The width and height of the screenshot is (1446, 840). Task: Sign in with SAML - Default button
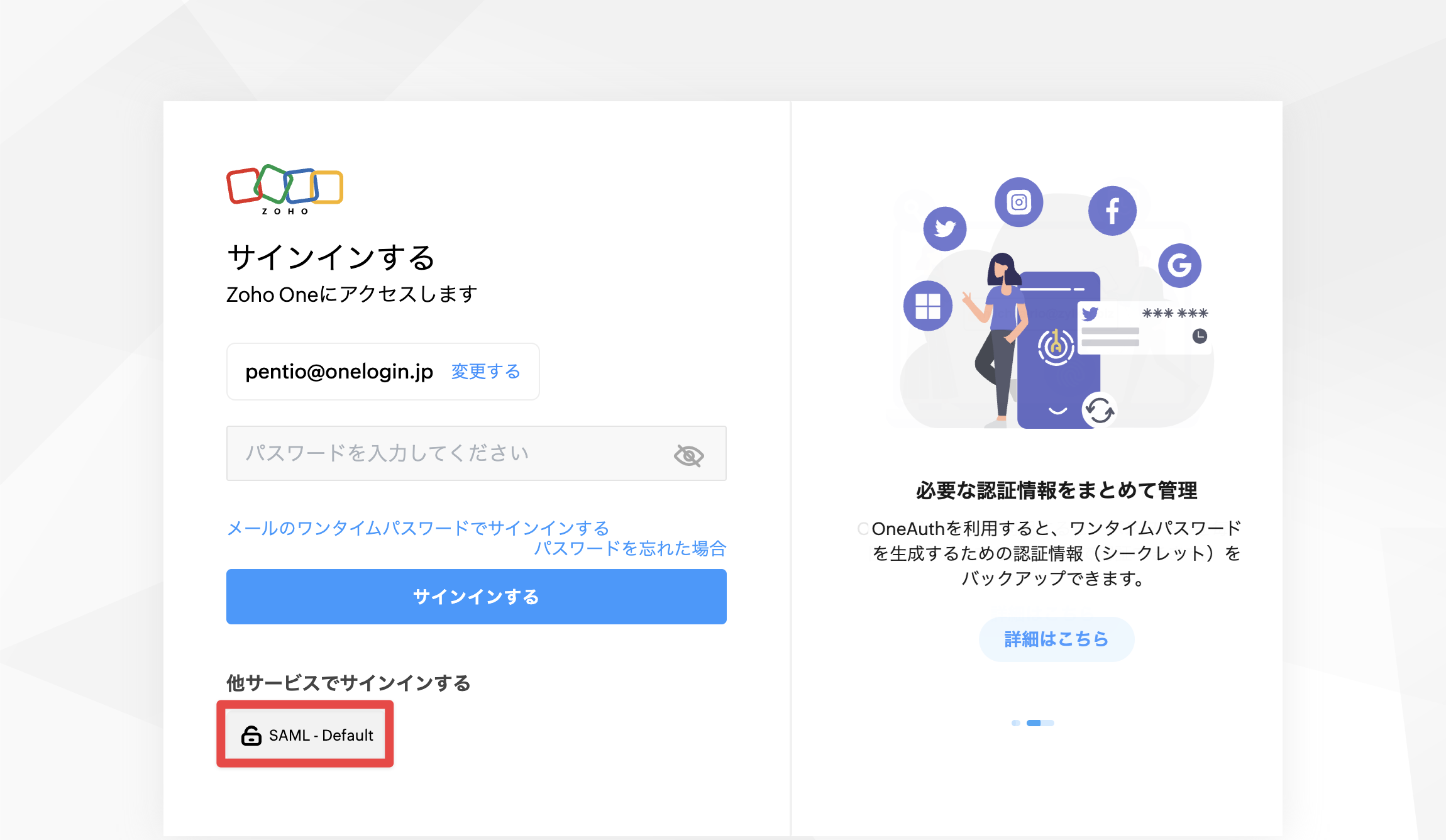306,734
